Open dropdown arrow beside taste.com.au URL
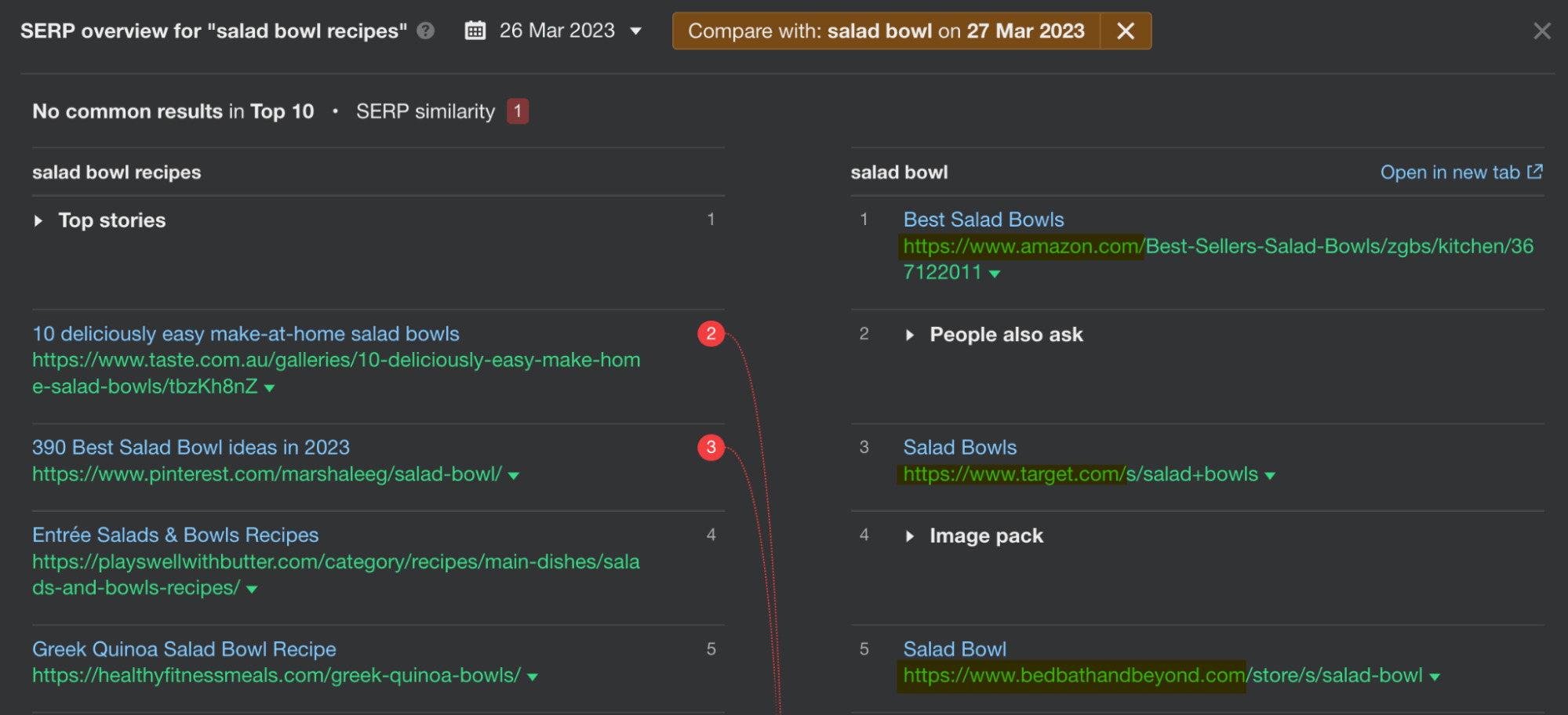 (x=270, y=388)
